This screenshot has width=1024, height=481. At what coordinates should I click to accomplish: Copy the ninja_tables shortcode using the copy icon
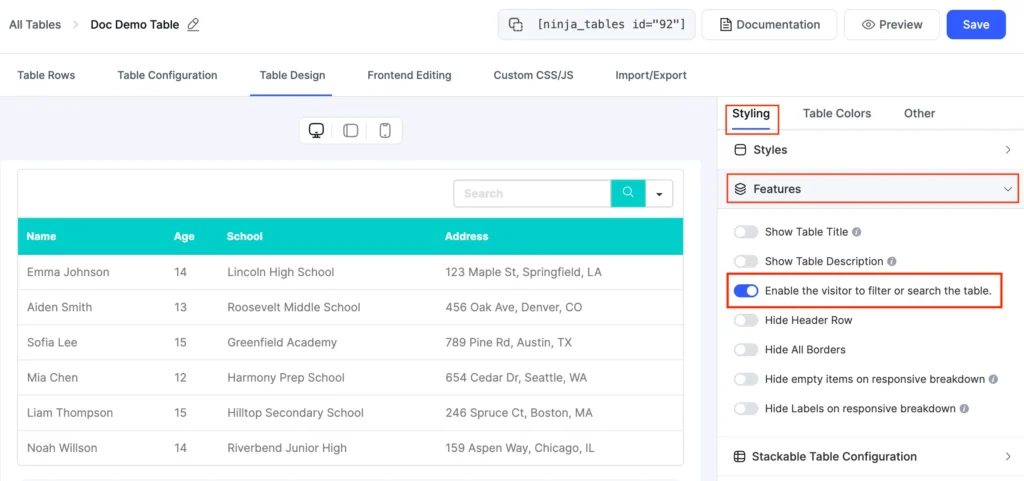[x=516, y=25]
